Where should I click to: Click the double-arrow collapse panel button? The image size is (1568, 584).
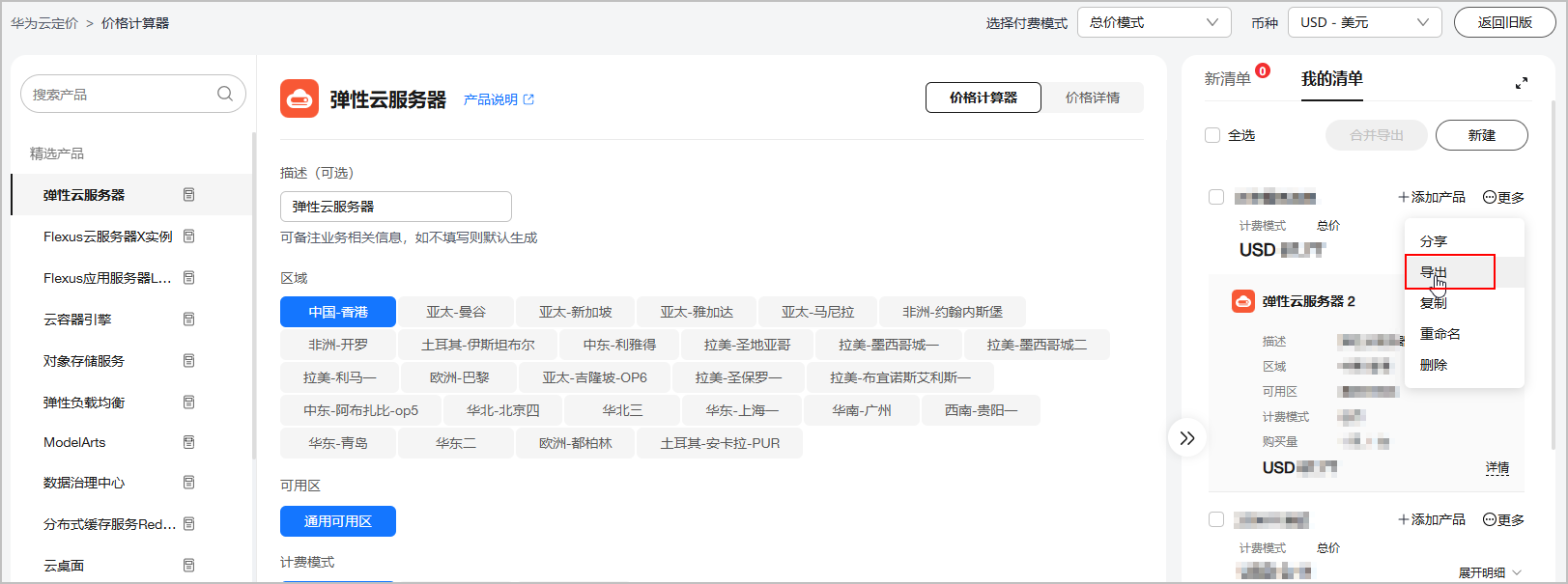pyautogui.click(x=1187, y=438)
